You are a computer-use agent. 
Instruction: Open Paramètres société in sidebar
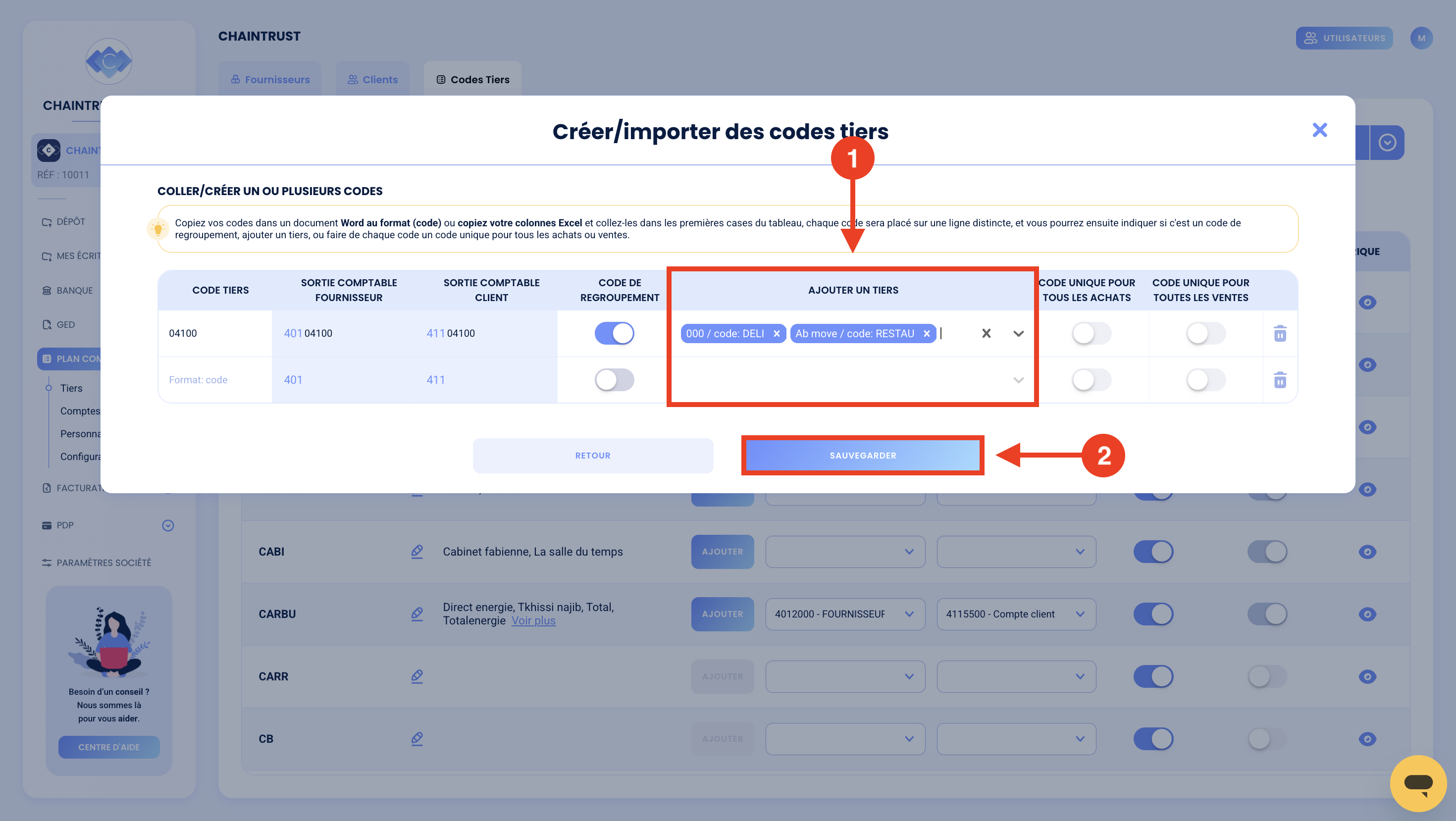tap(97, 563)
